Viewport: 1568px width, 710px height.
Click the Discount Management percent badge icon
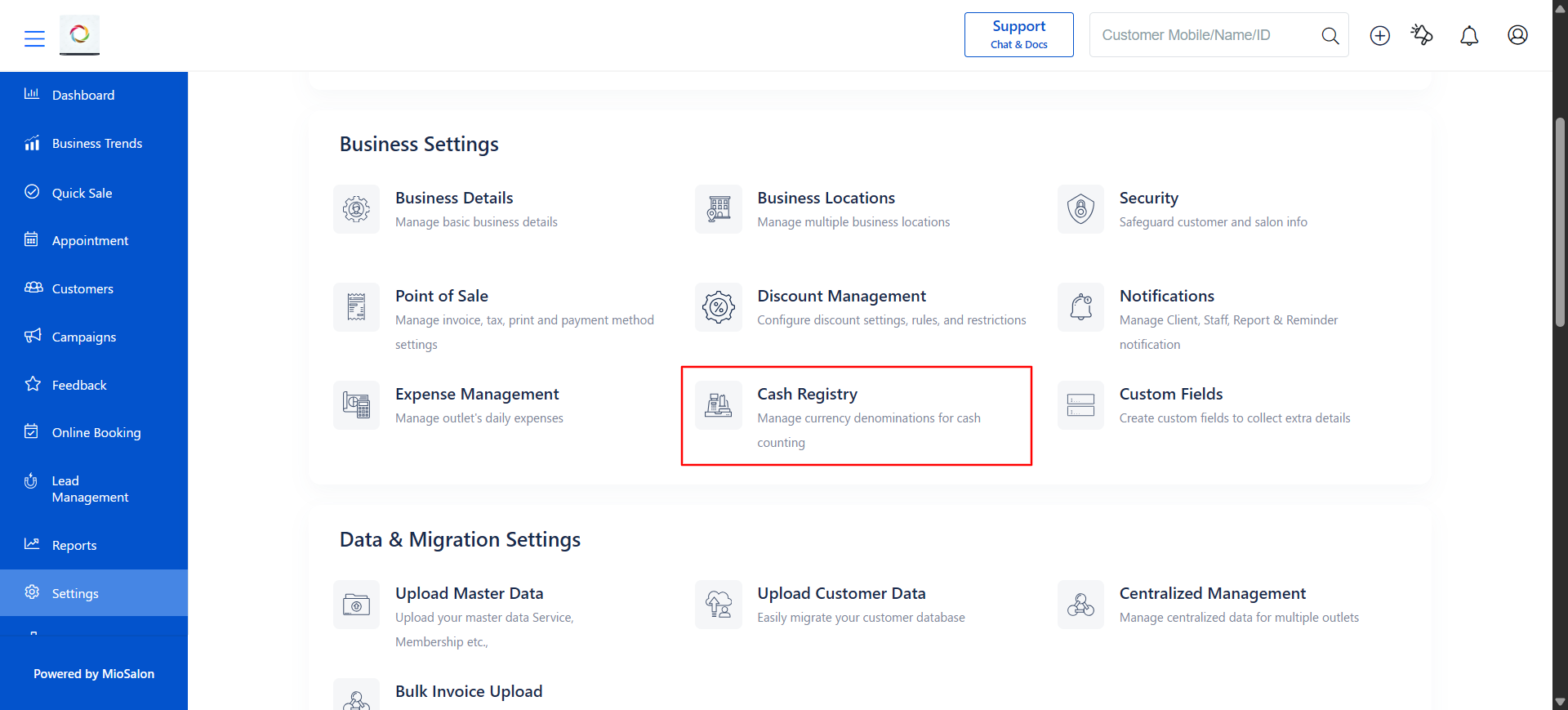pyautogui.click(x=719, y=307)
